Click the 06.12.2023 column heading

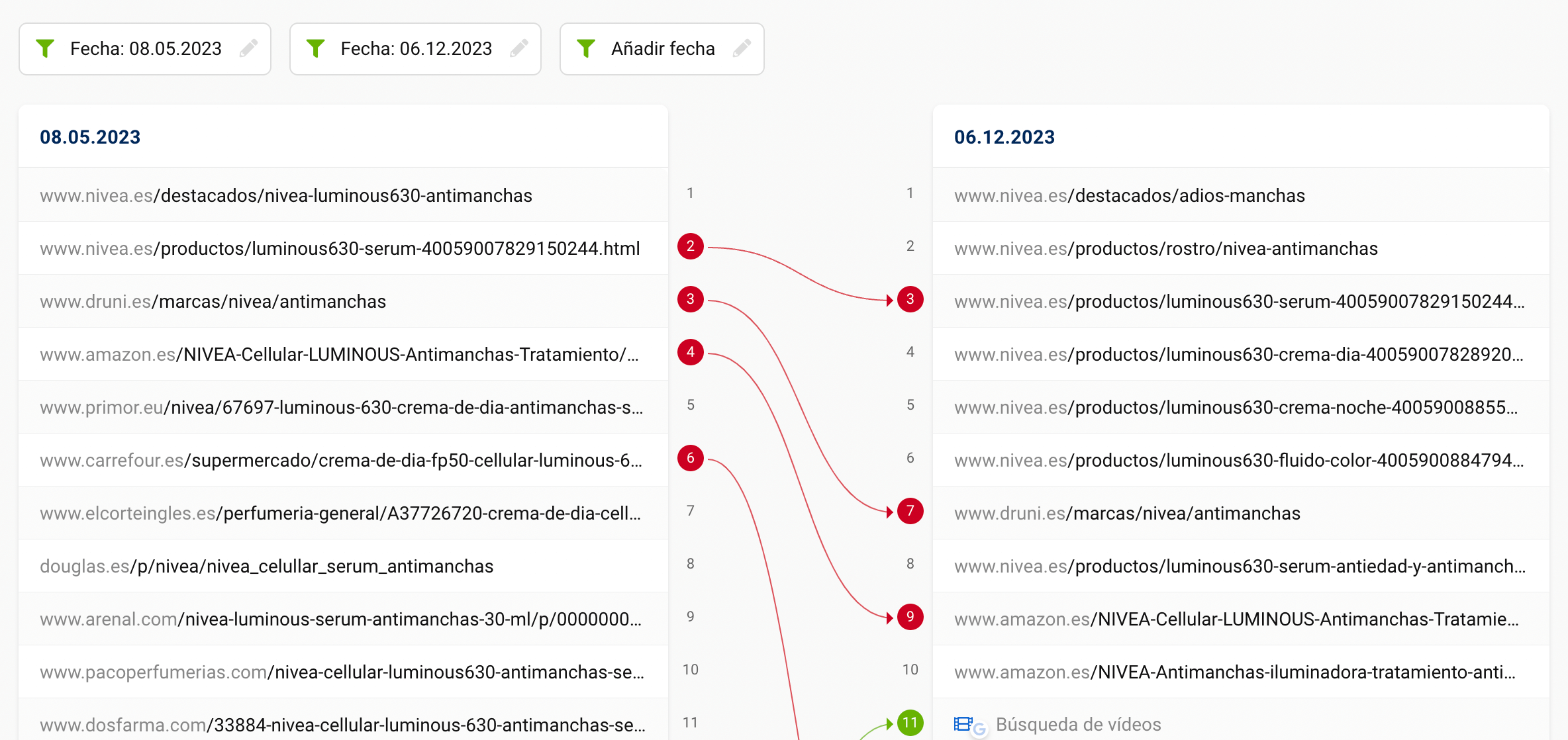coord(1004,137)
